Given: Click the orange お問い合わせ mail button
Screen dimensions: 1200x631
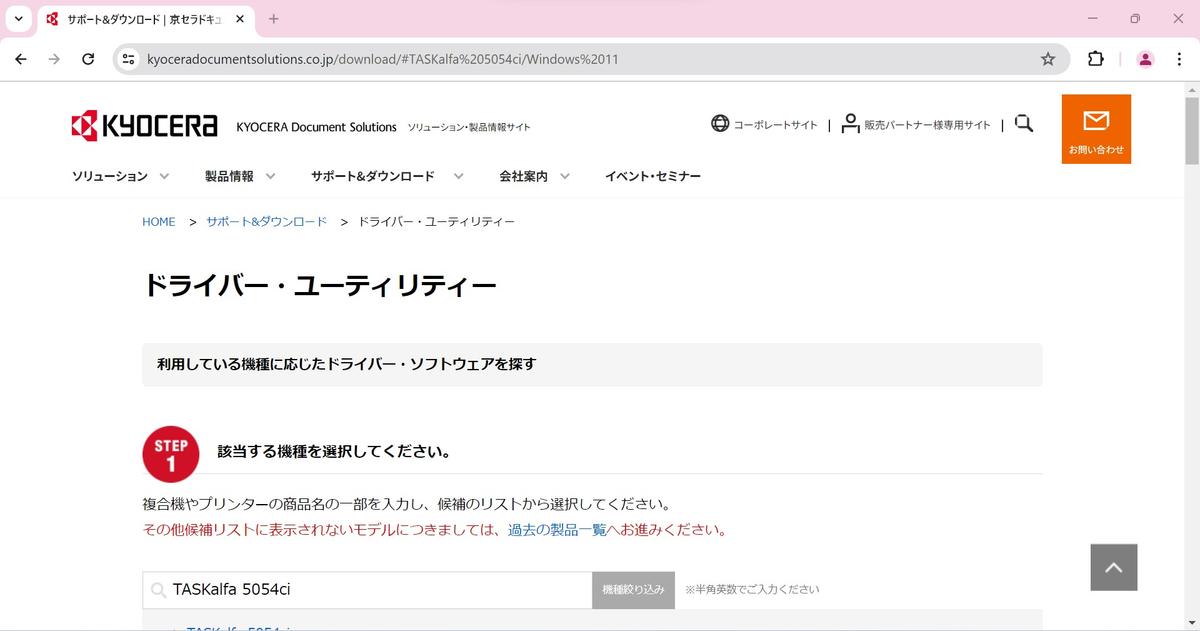Looking at the screenshot, I should tap(1096, 129).
